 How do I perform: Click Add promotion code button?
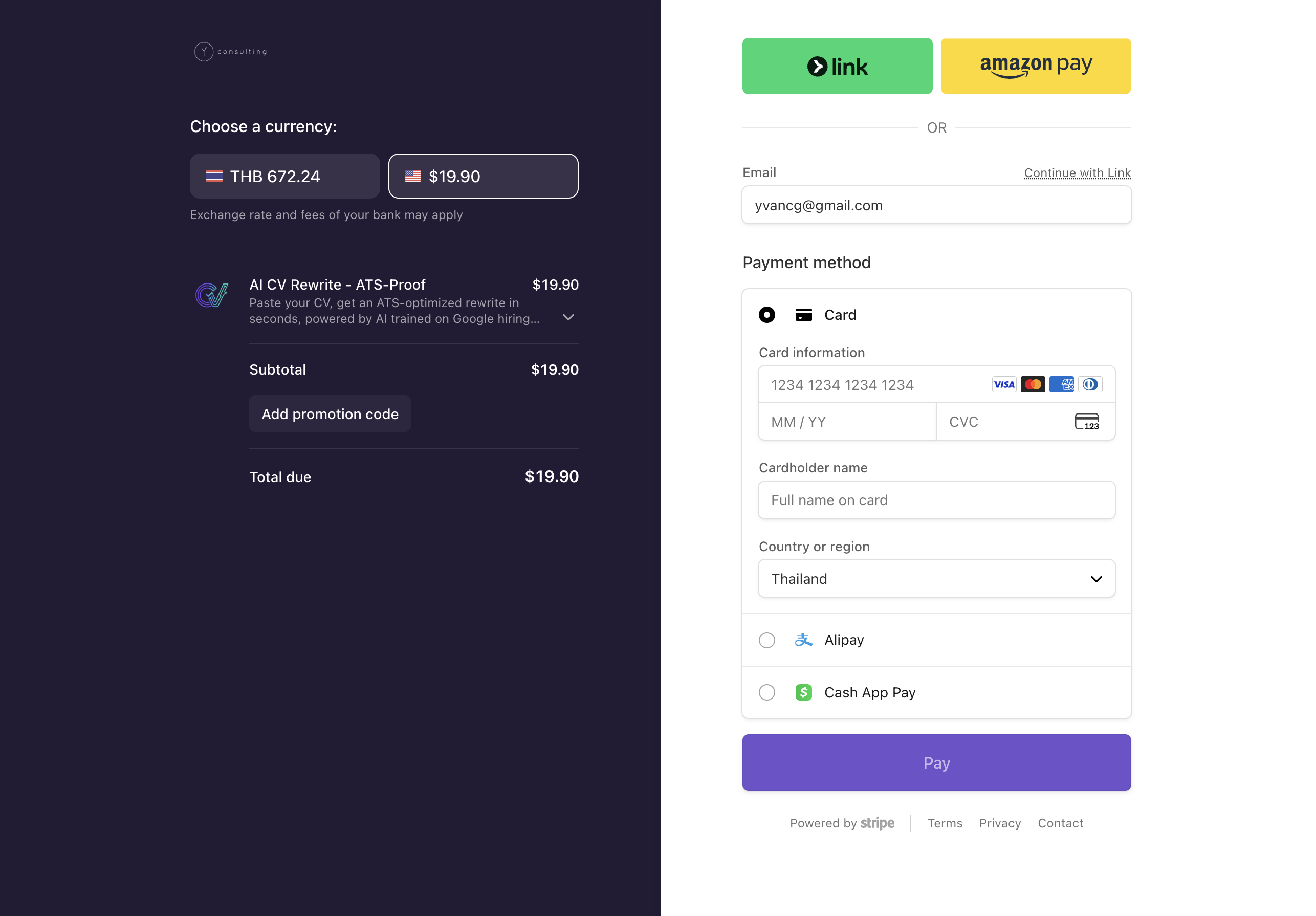click(330, 414)
